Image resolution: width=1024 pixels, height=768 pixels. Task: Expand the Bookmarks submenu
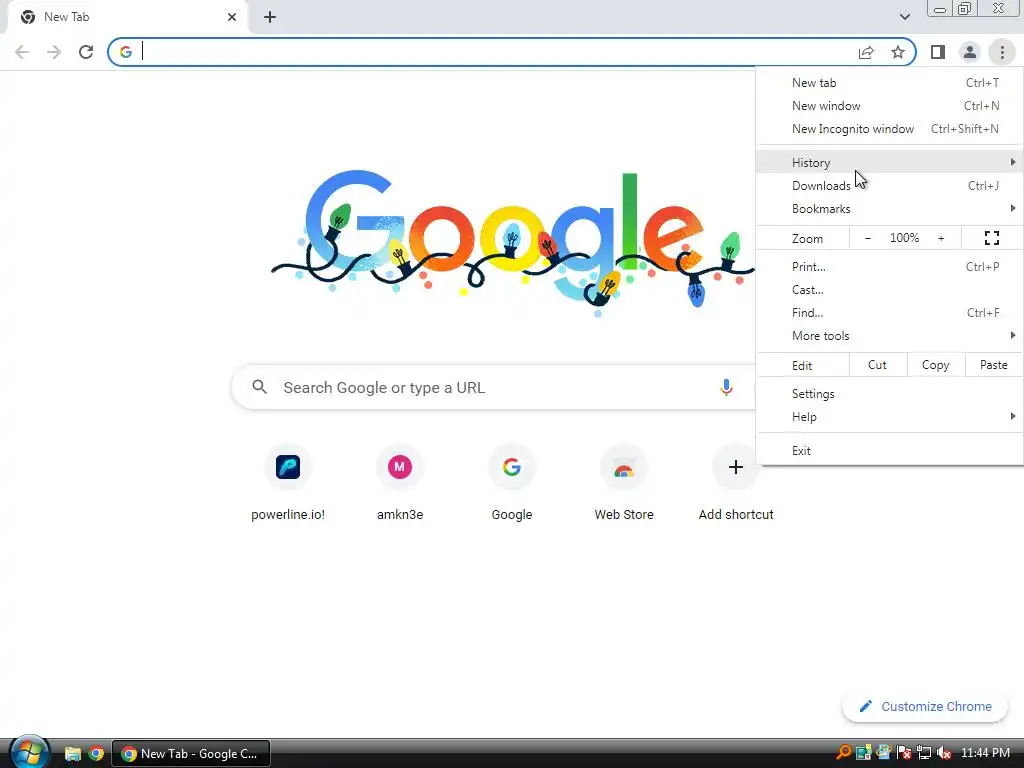click(889, 208)
